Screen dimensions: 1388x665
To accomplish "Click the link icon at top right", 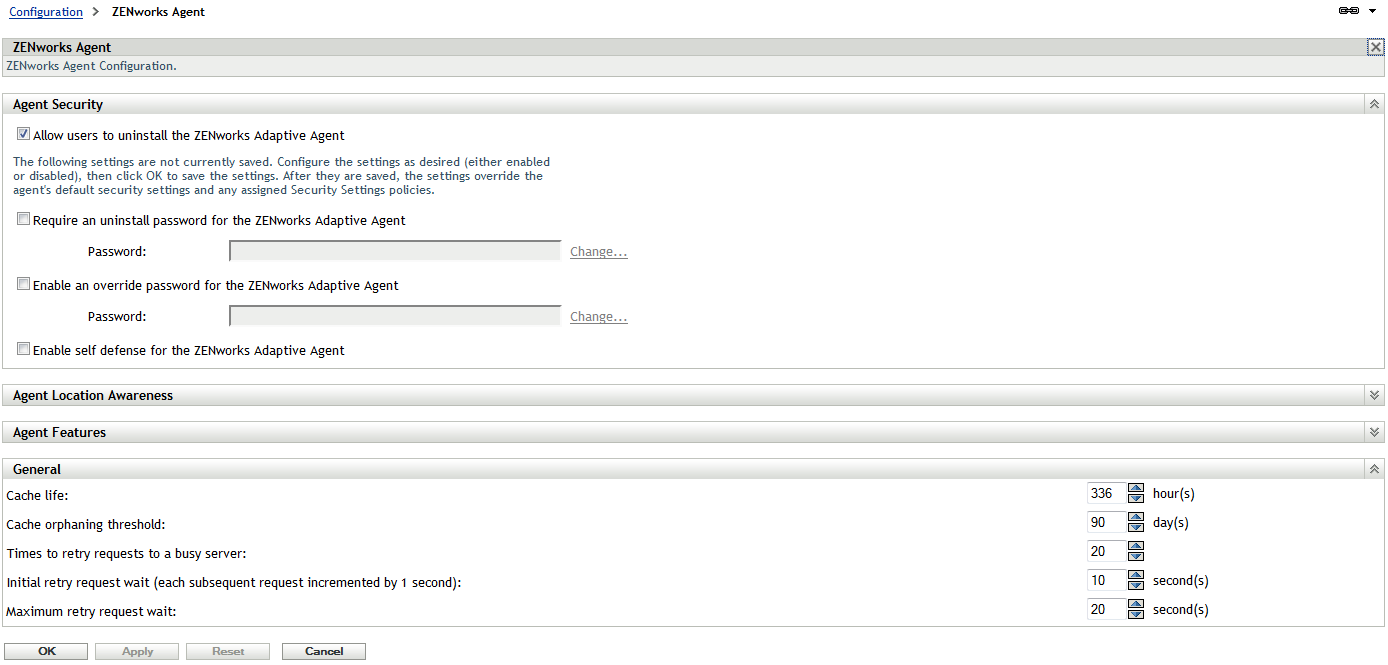I will 1348,11.
